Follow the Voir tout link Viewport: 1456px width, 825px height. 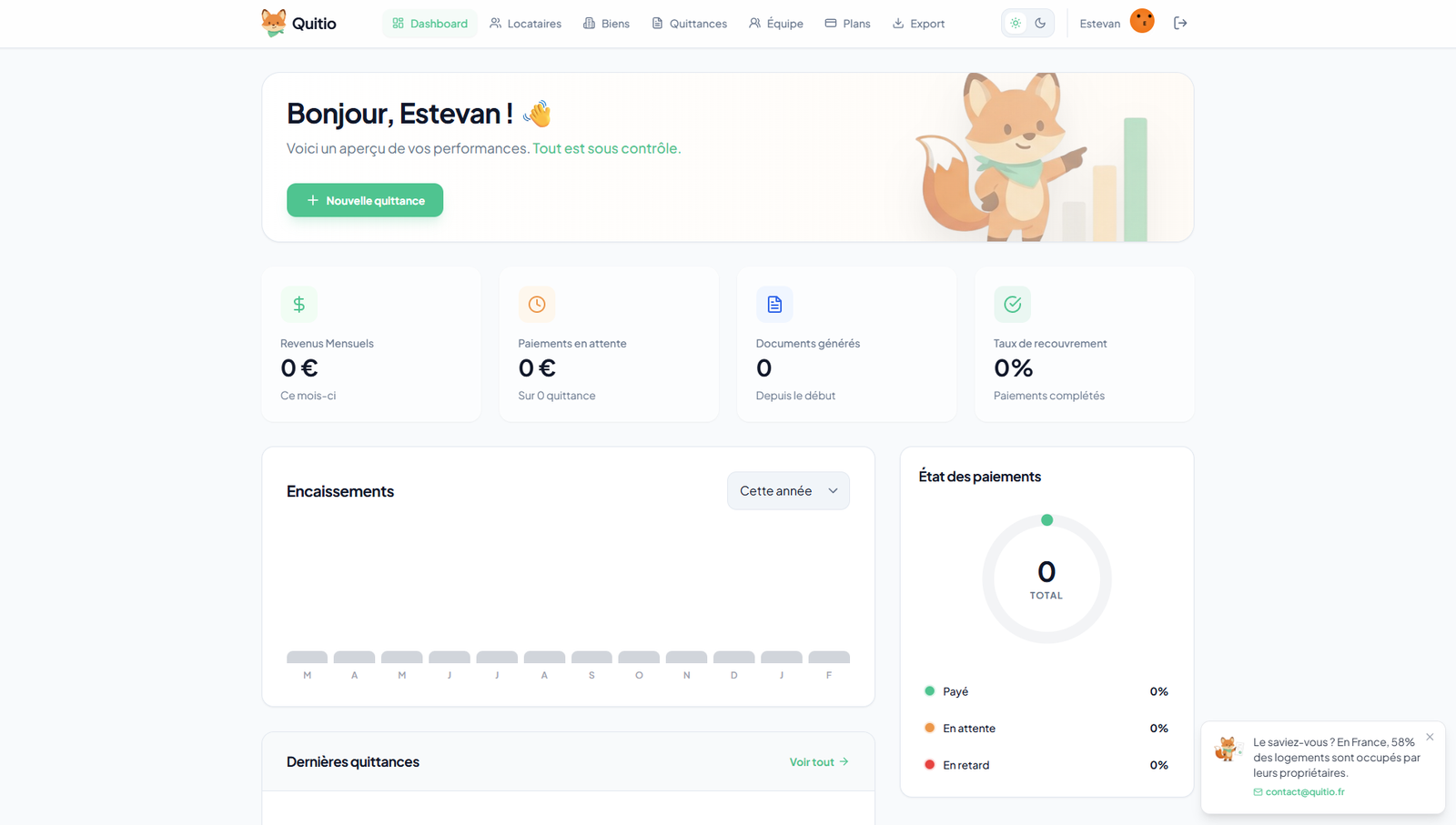point(818,762)
